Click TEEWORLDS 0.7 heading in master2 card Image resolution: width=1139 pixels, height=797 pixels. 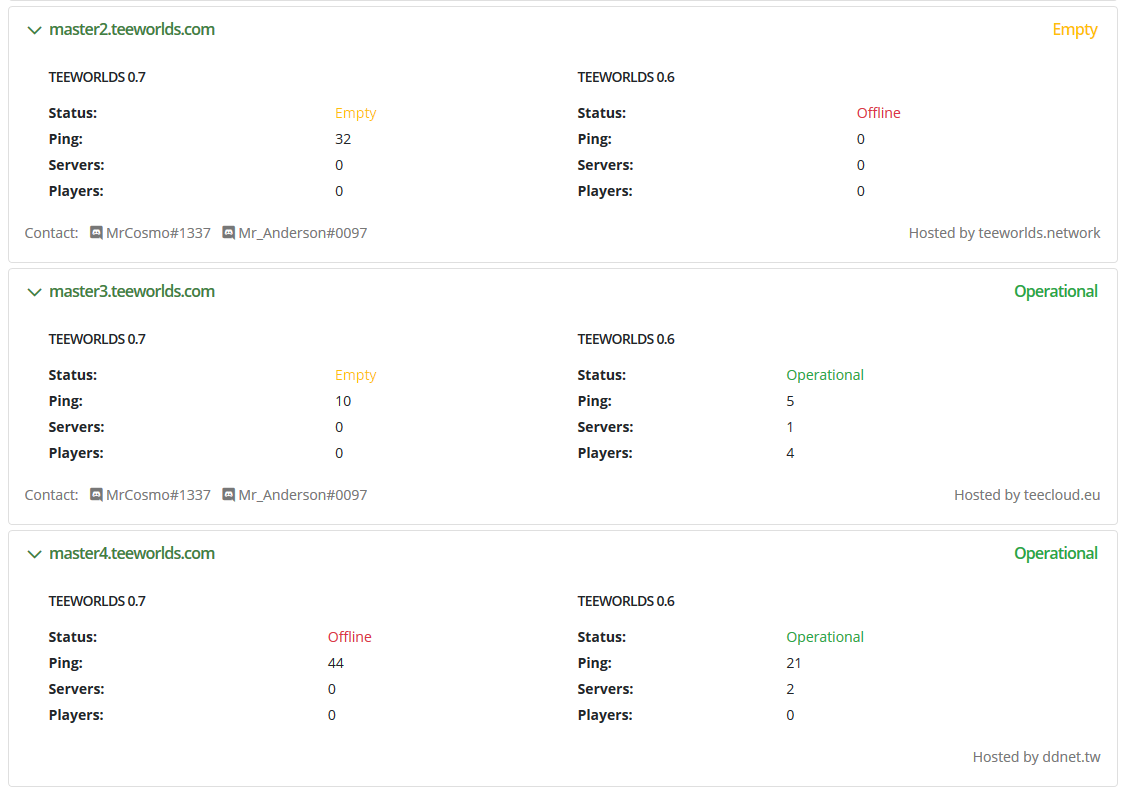[x=97, y=77]
